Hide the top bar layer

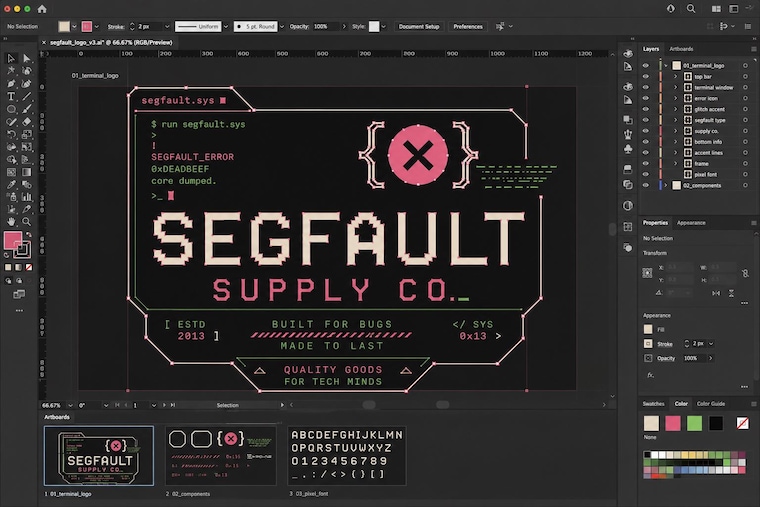tap(646, 77)
